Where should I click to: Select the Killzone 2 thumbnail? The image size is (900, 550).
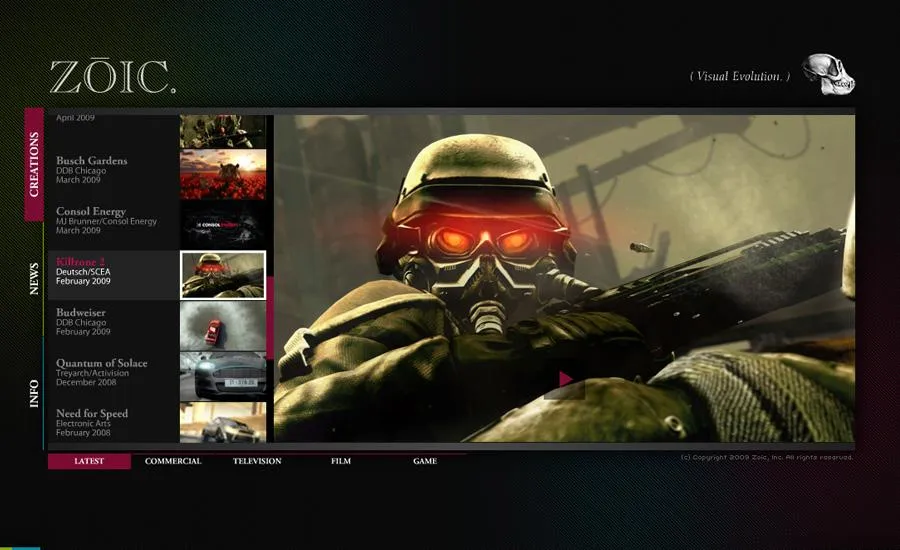[223, 275]
